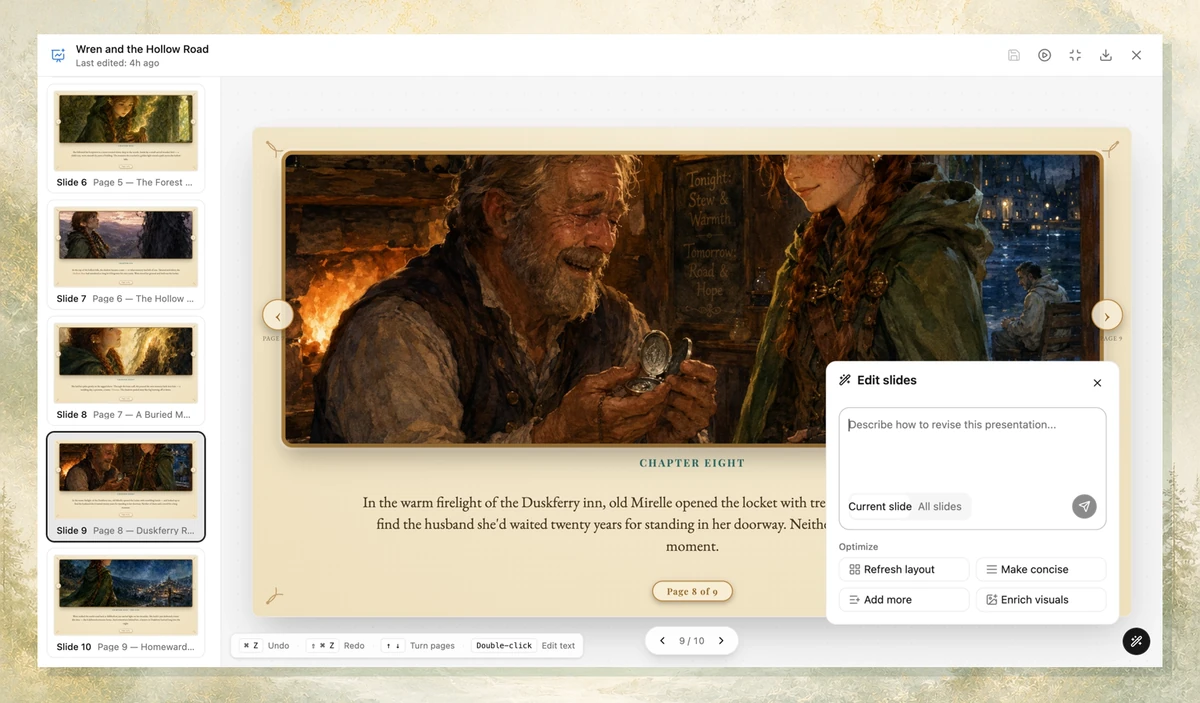
Task: Open Slide 7 Page 6 The Hollow thumbnail
Action: pos(126,255)
